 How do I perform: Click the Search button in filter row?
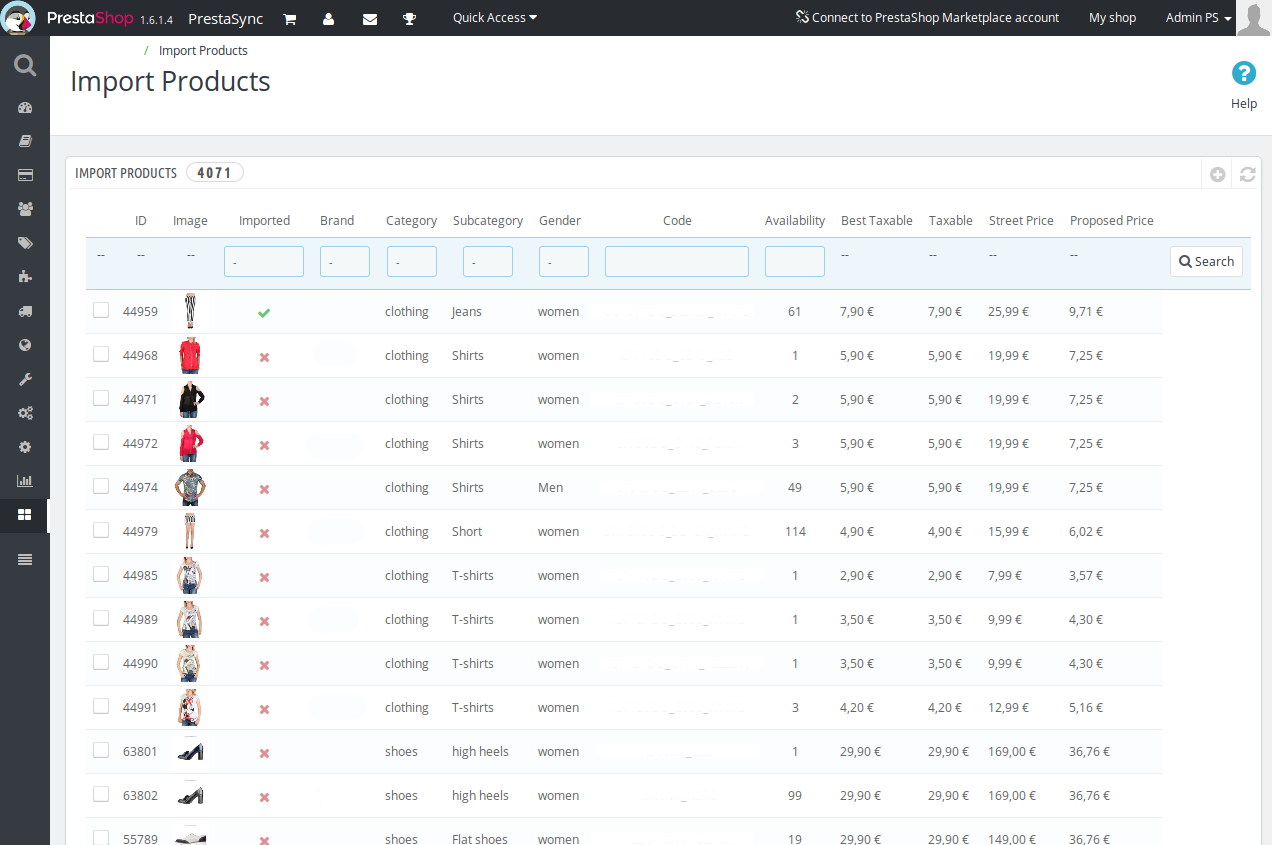(1206, 262)
